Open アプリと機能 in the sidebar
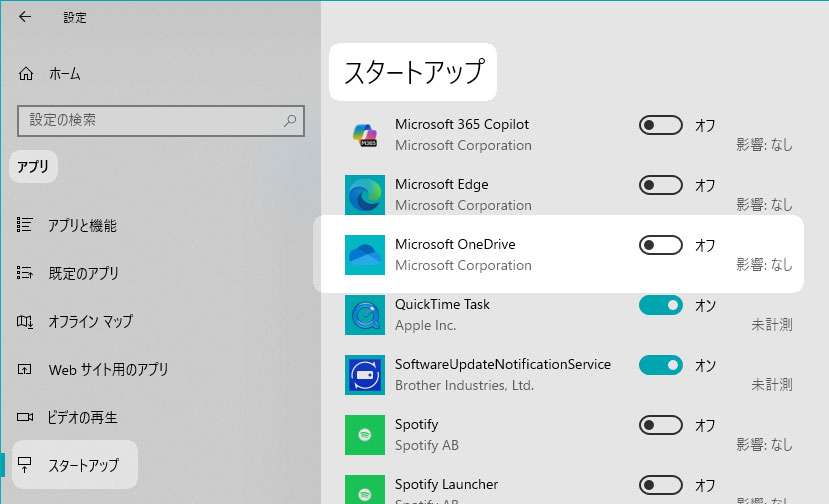The width and height of the screenshot is (829, 504). (82, 226)
